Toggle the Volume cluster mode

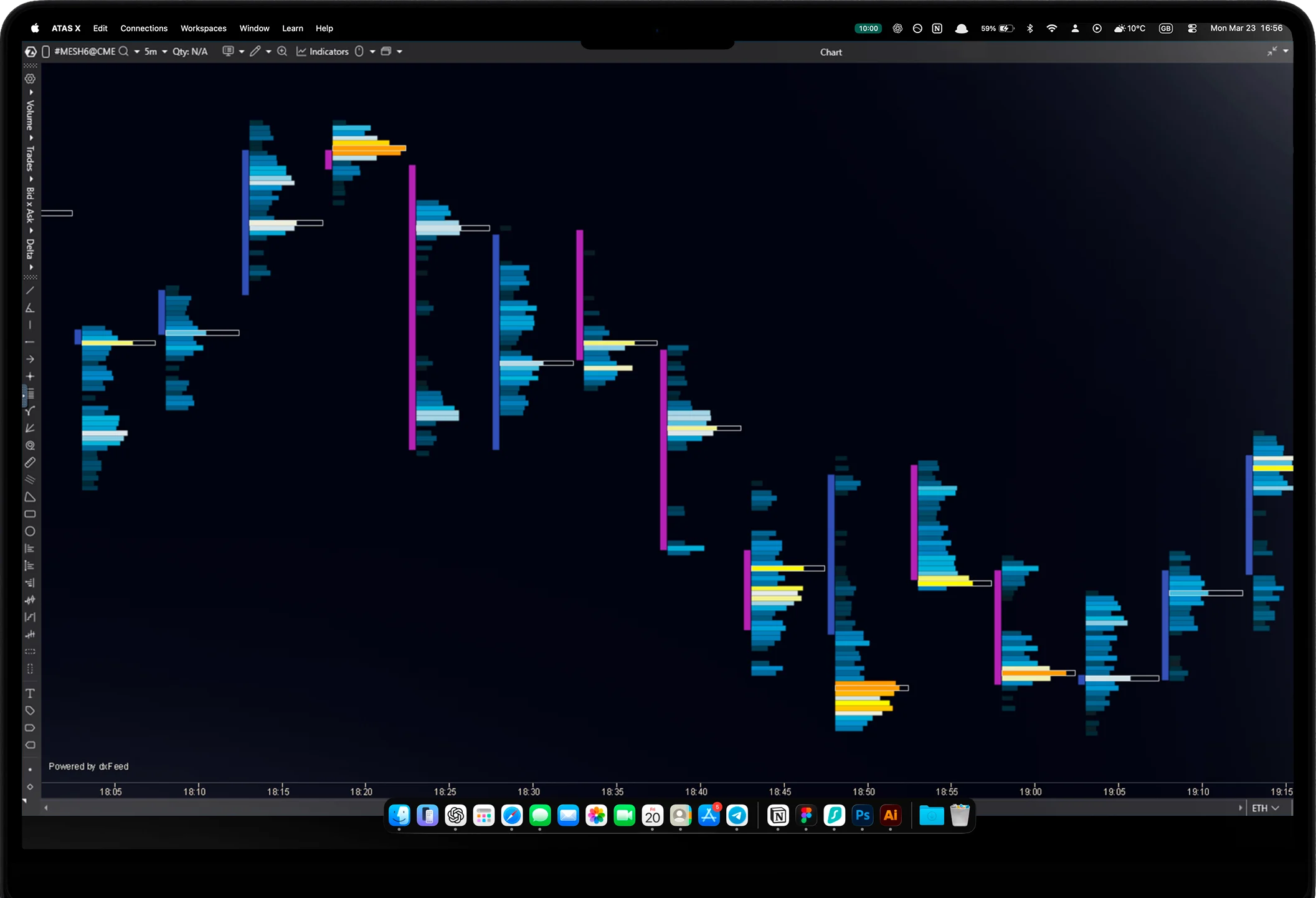pyautogui.click(x=30, y=115)
